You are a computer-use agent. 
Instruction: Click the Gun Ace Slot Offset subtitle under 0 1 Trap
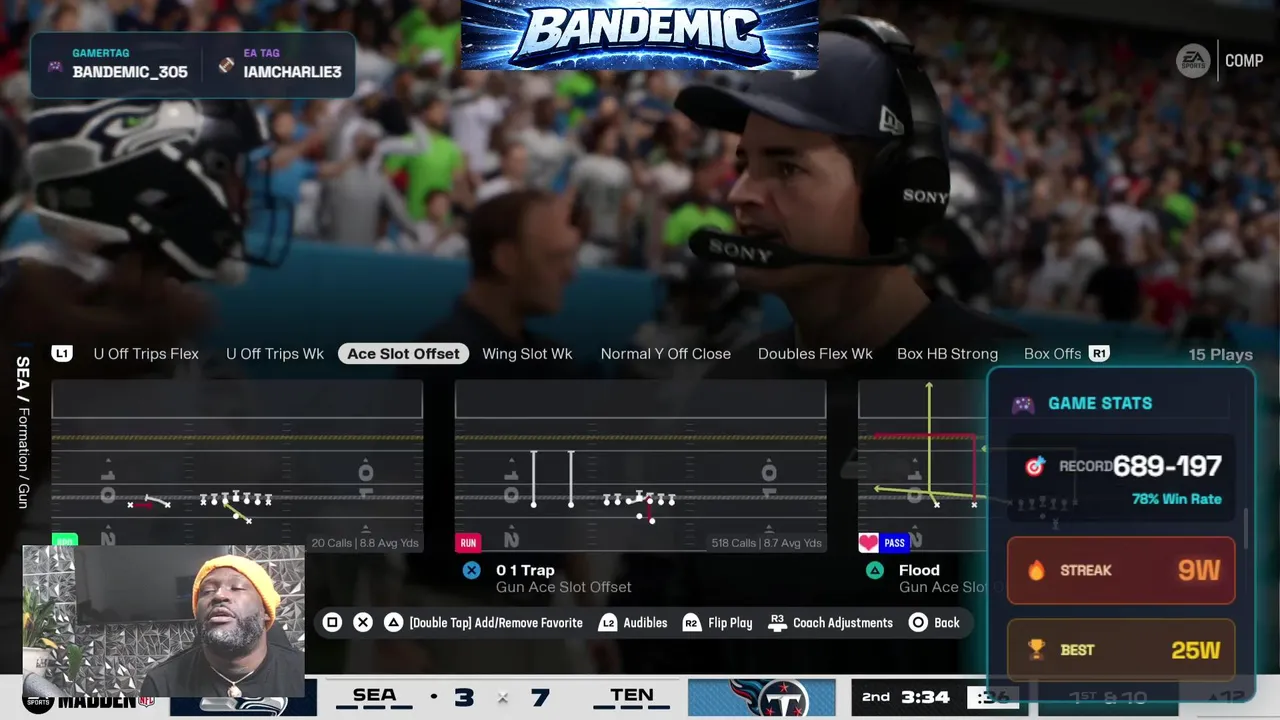pyautogui.click(x=563, y=588)
